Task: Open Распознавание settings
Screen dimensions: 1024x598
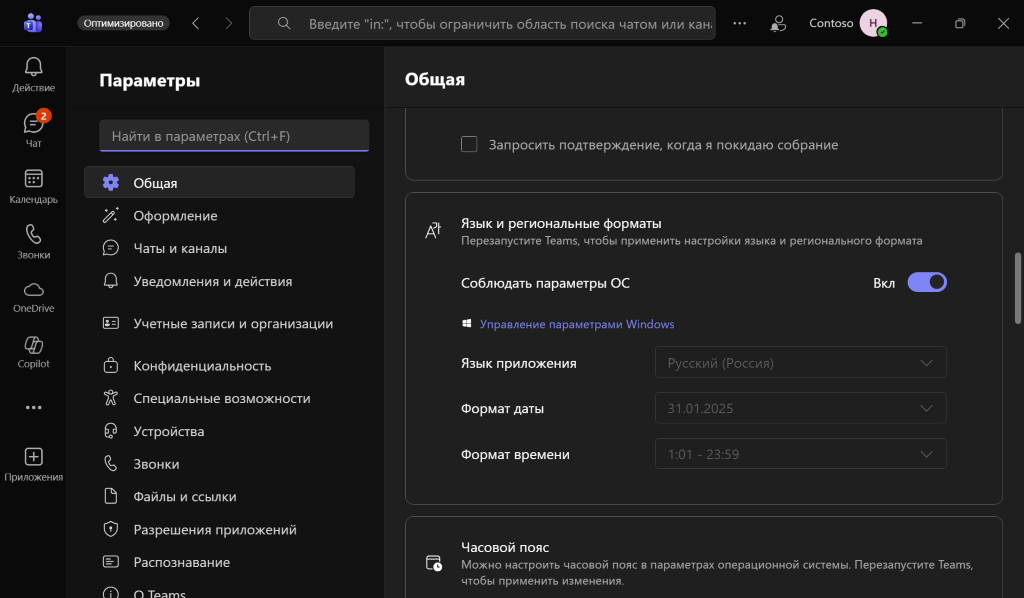Action: click(219, 562)
